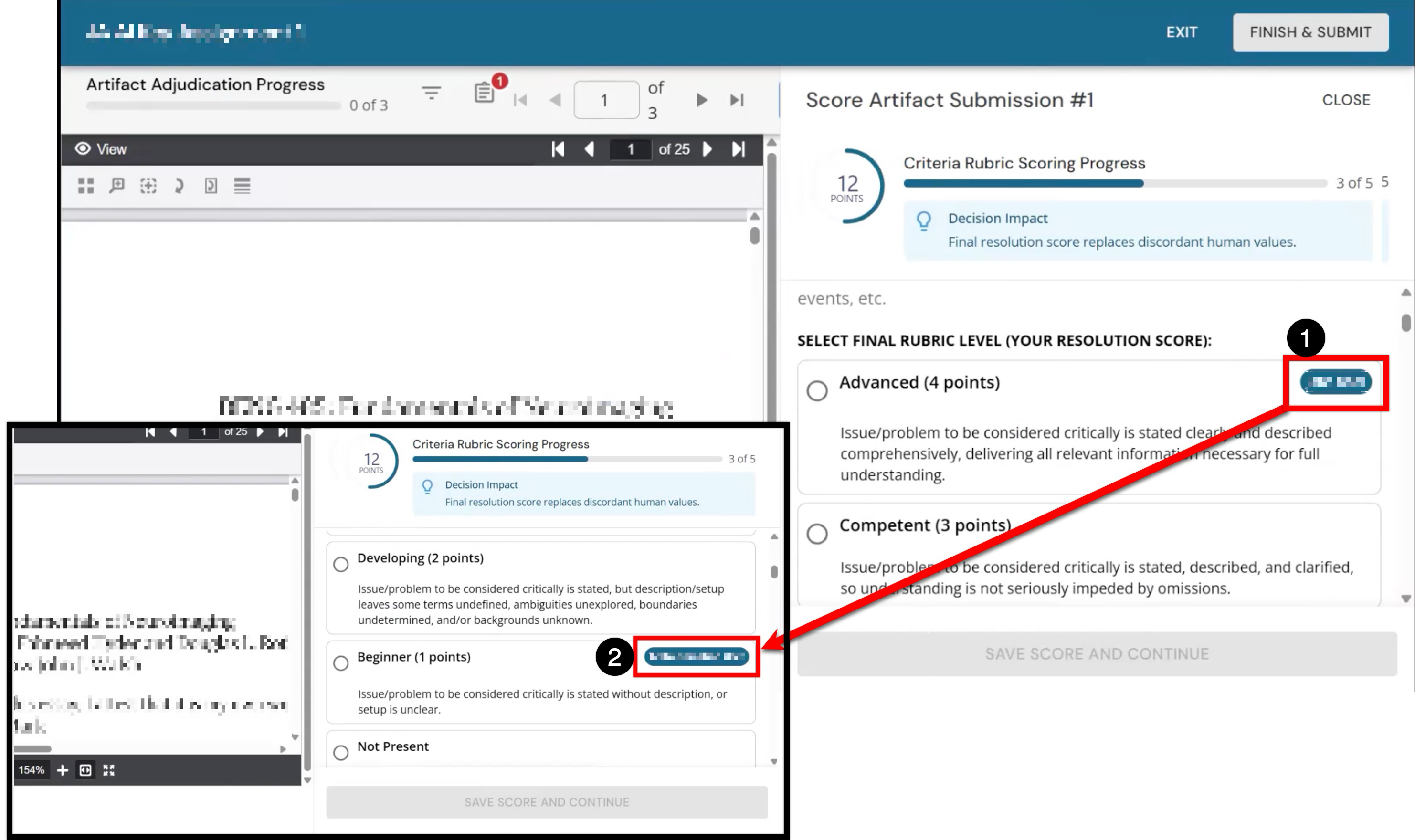Image resolution: width=1415 pixels, height=840 pixels.
Task: Go to next artifact submission arrow
Action: pyautogui.click(x=701, y=100)
